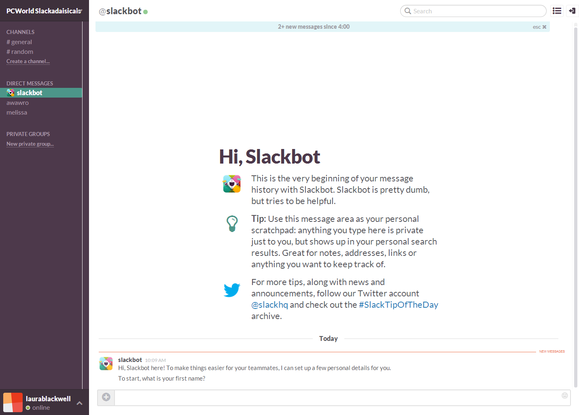Click the online status text below laurablackwell

[x=41, y=408]
